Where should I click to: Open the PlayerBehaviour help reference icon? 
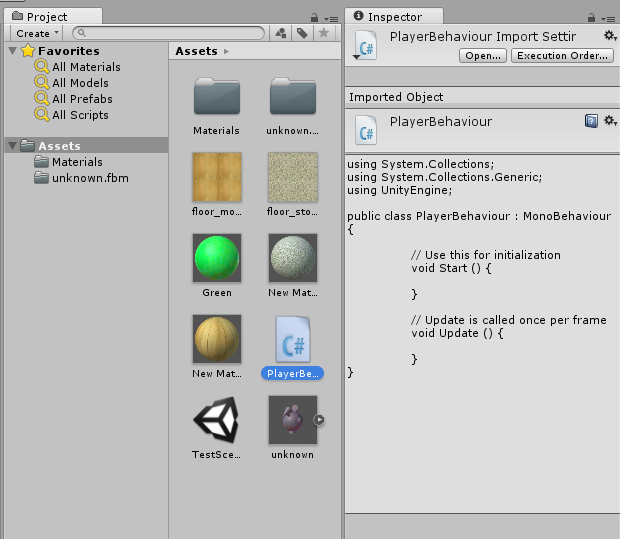click(x=591, y=121)
